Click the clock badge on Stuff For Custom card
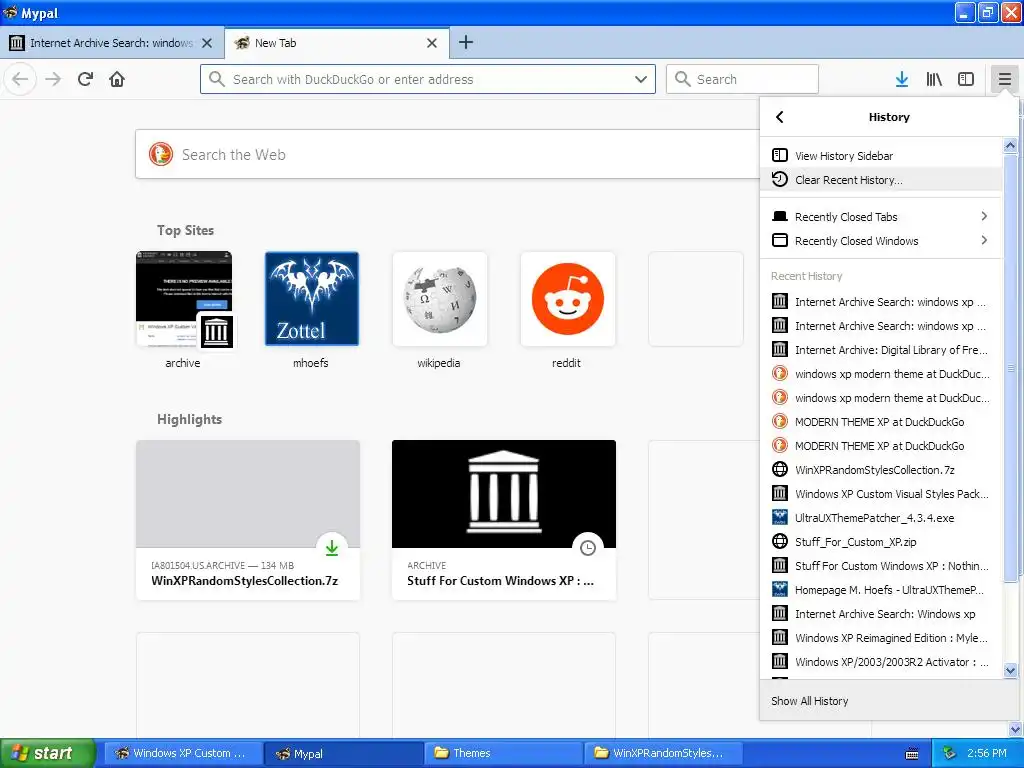Viewport: 1024px width, 768px height. (588, 548)
